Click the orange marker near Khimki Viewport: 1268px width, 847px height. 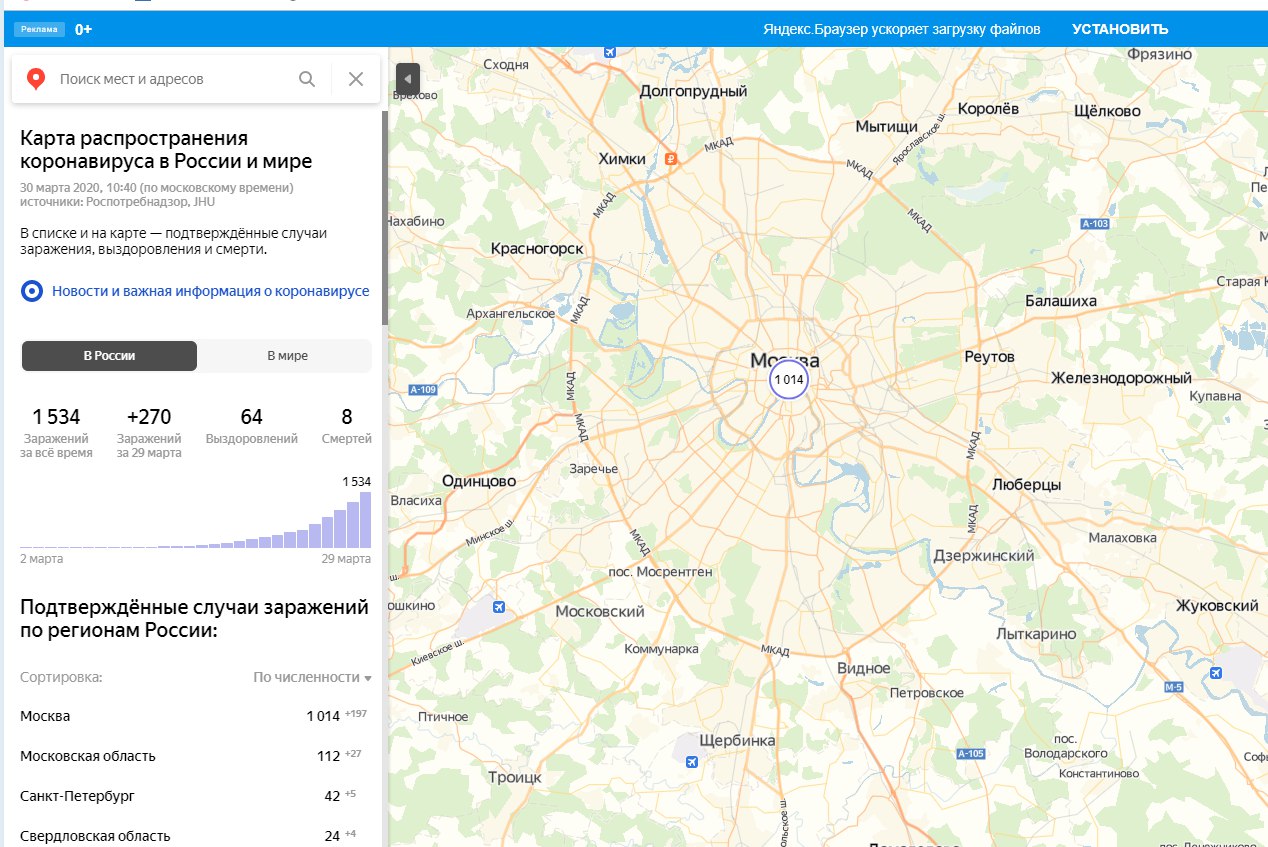(x=672, y=158)
